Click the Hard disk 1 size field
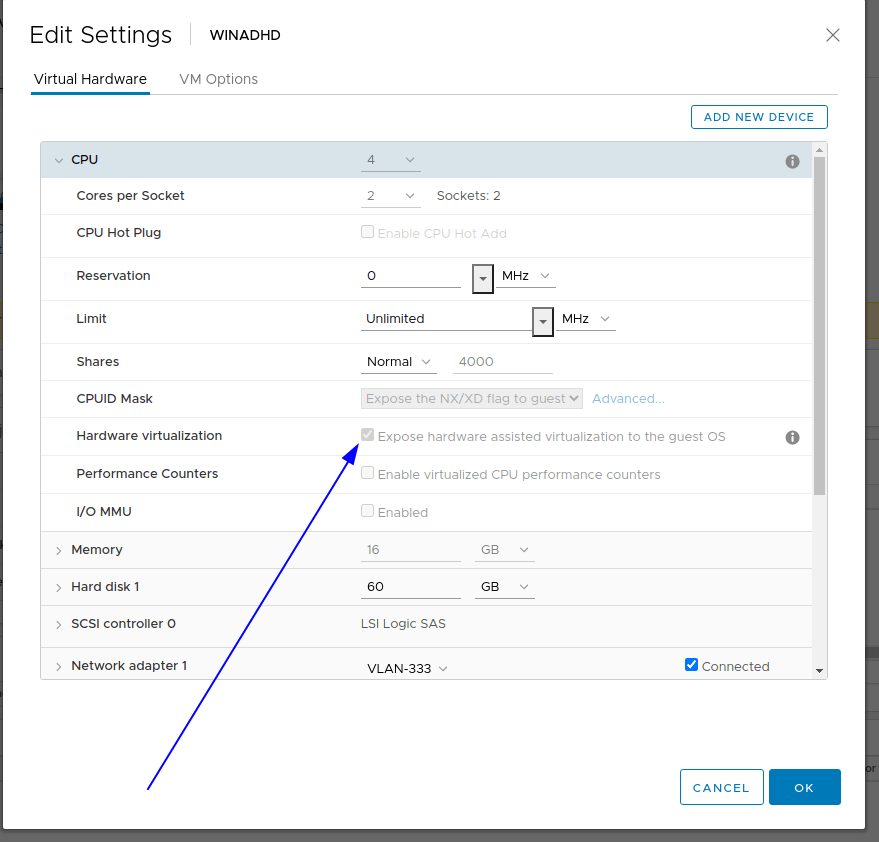The image size is (879, 842). point(410,587)
